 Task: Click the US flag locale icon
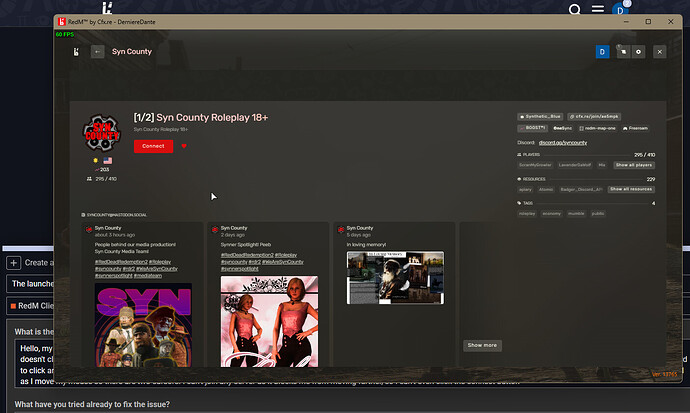pyautogui.click(x=108, y=161)
